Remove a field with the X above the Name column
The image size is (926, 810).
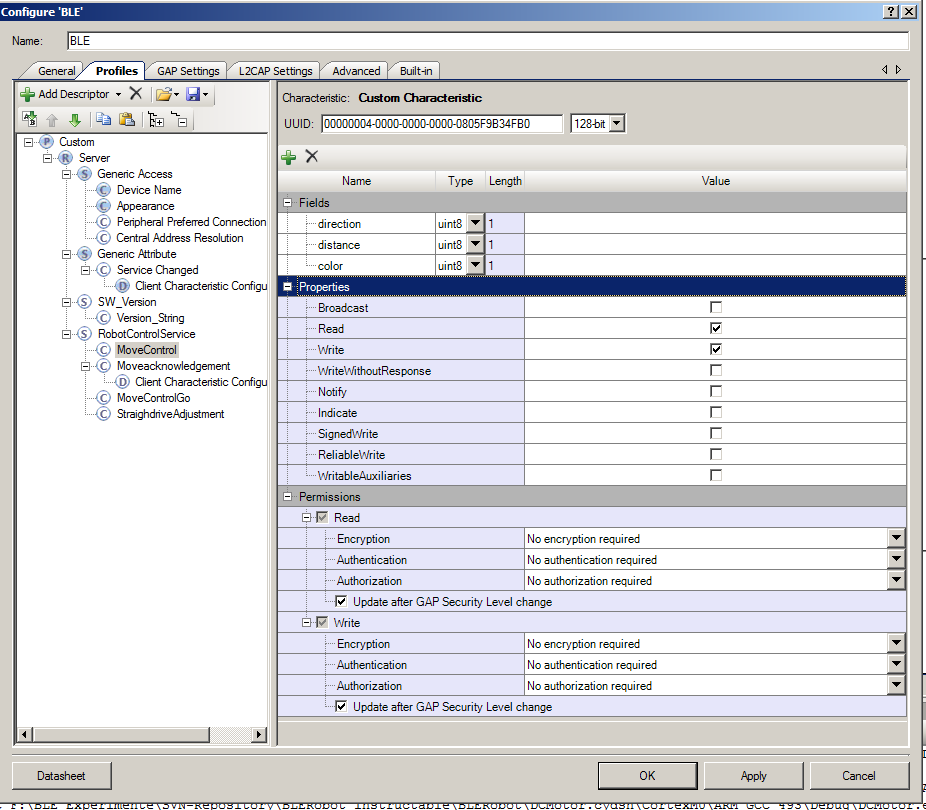[312, 156]
